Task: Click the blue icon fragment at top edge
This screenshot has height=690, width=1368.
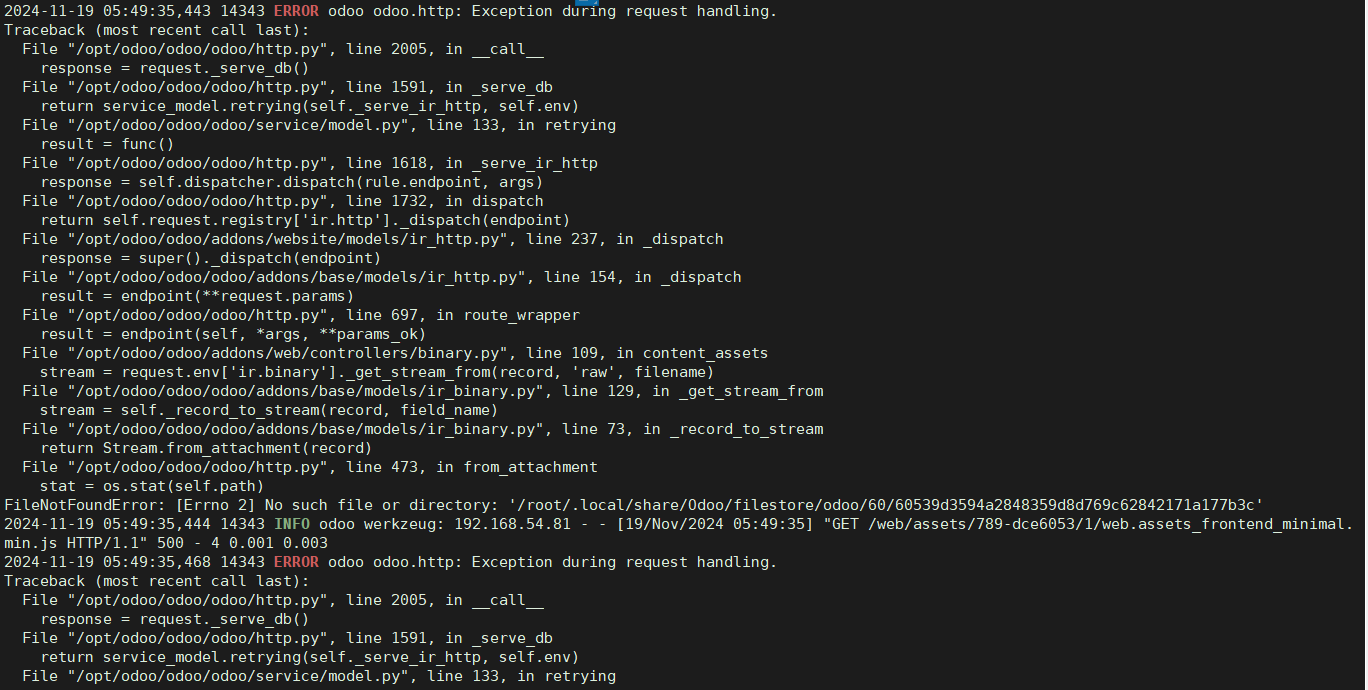Action: pyautogui.click(x=587, y=2)
